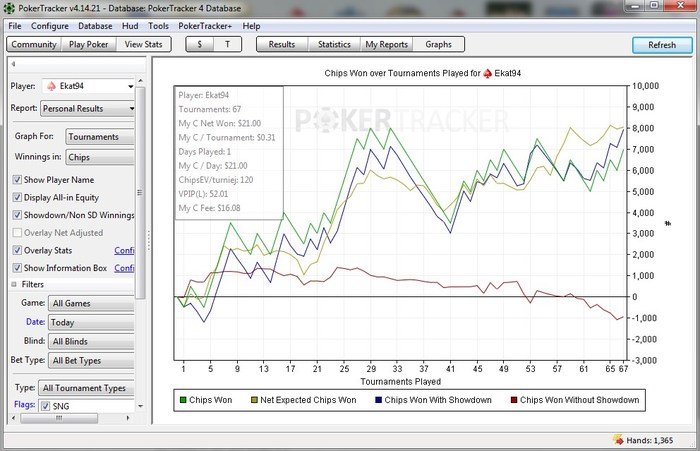The image size is (700, 451).
Task: Collapse the Filters section expander
Action: point(14,284)
